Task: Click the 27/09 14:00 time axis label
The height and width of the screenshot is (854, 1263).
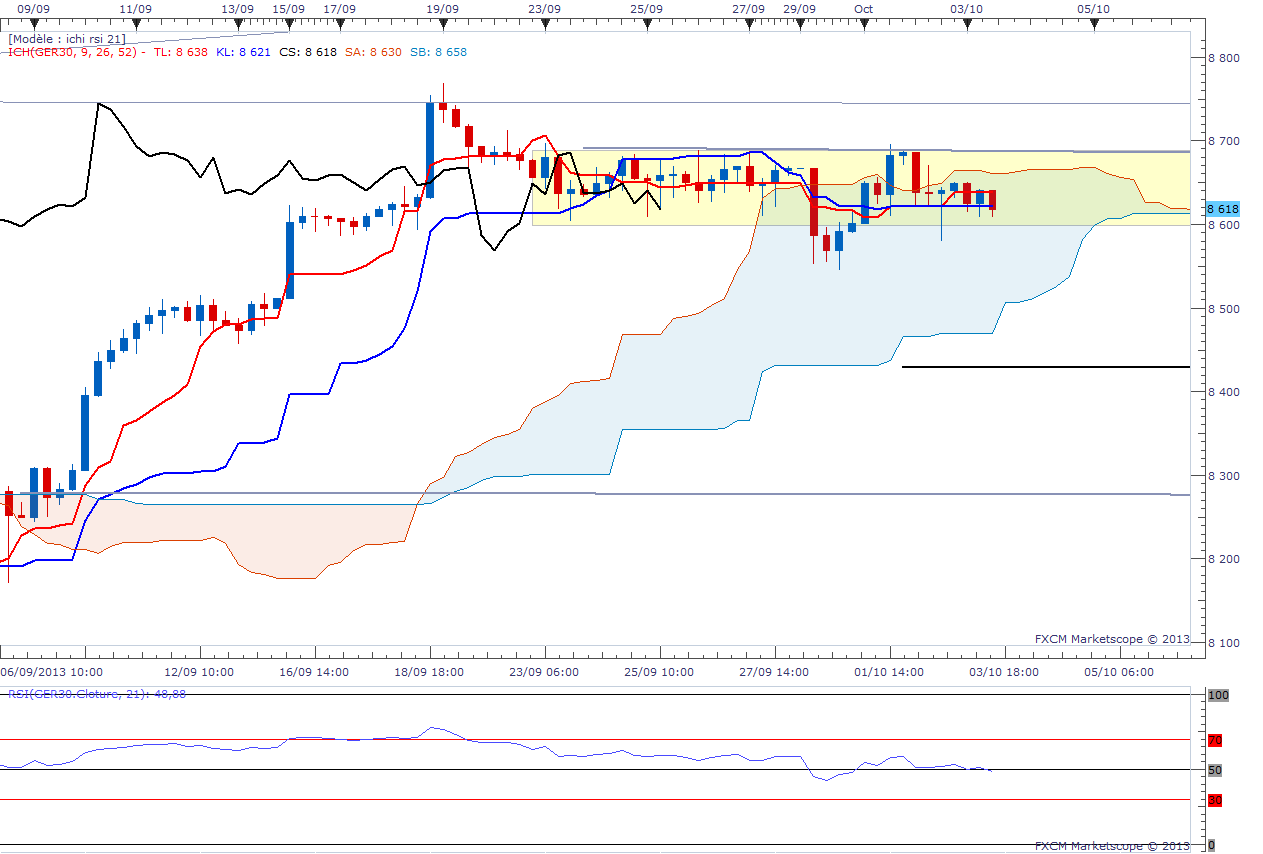Action: click(x=773, y=672)
